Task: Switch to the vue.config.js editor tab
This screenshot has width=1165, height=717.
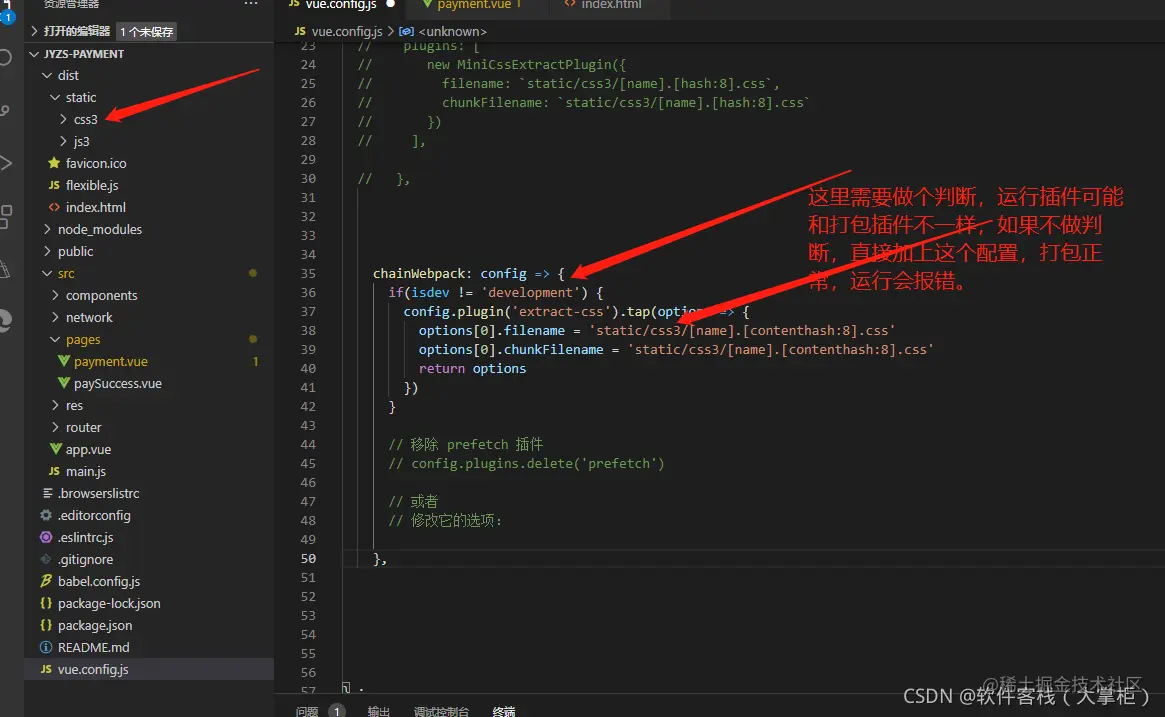Action: coord(340,6)
